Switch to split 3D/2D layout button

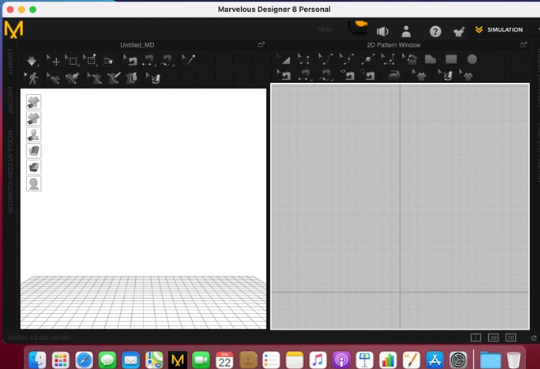[x=476, y=338]
